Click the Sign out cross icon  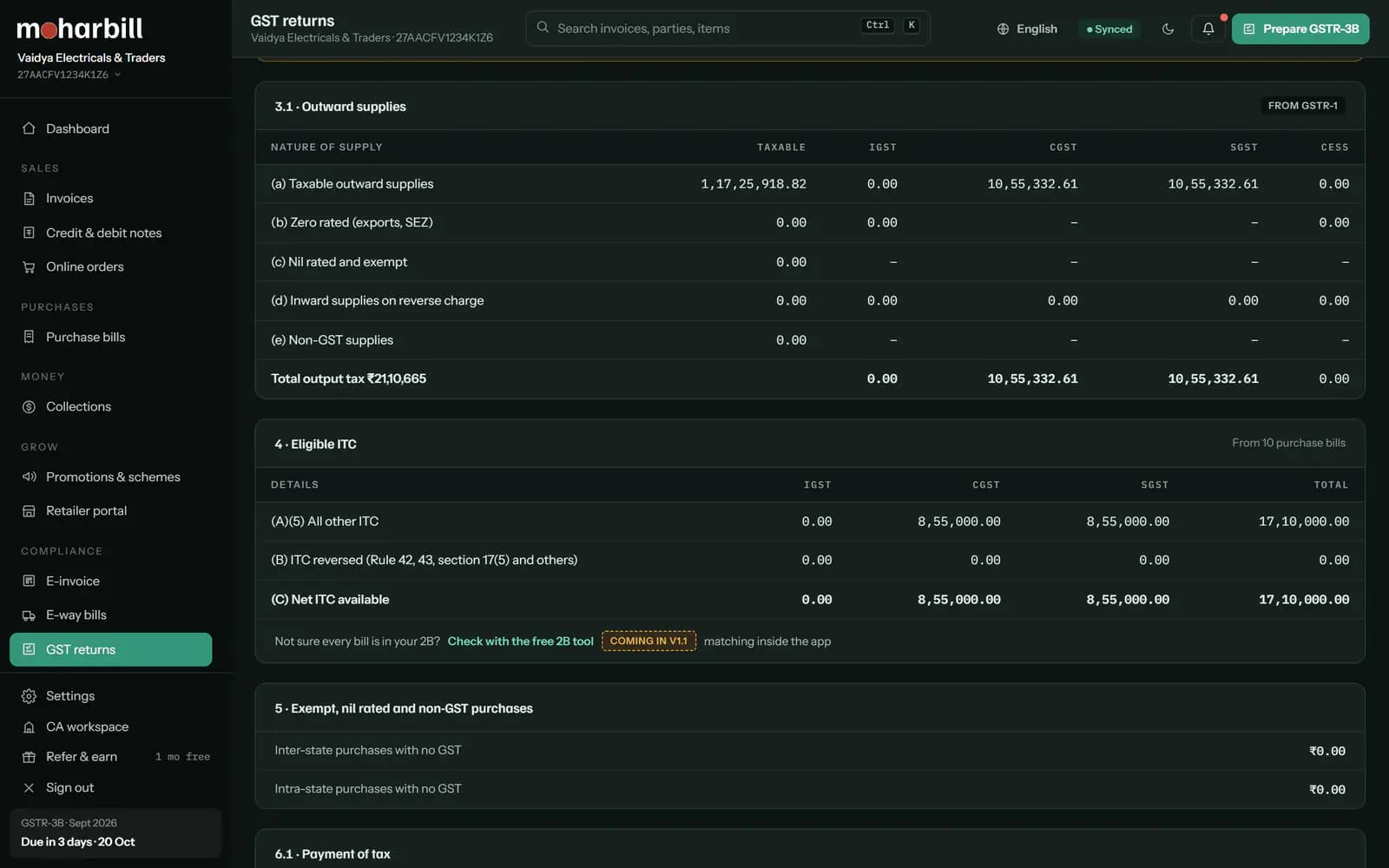coord(29,787)
